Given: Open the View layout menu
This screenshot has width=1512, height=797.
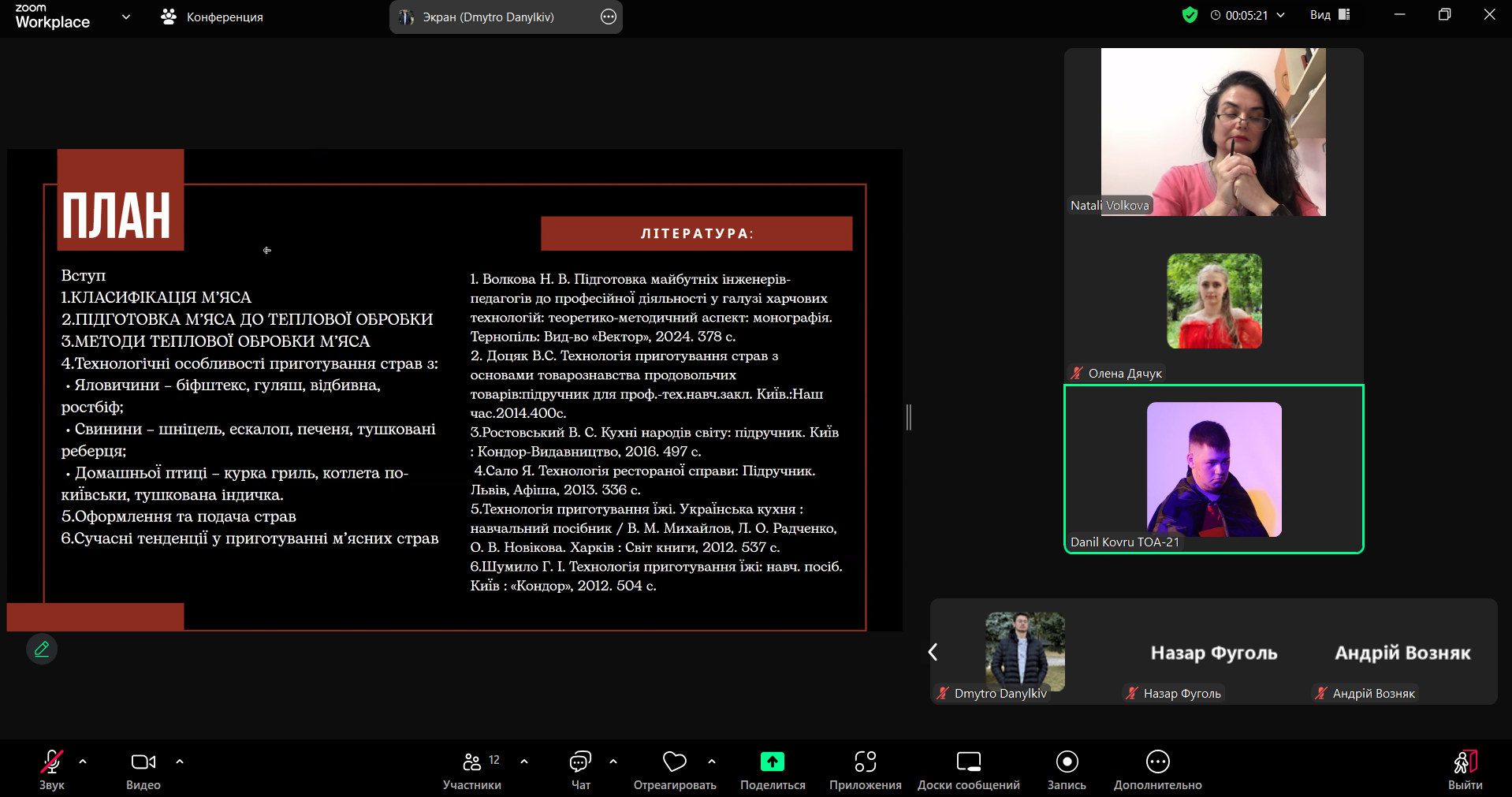Looking at the screenshot, I should tap(1330, 15).
